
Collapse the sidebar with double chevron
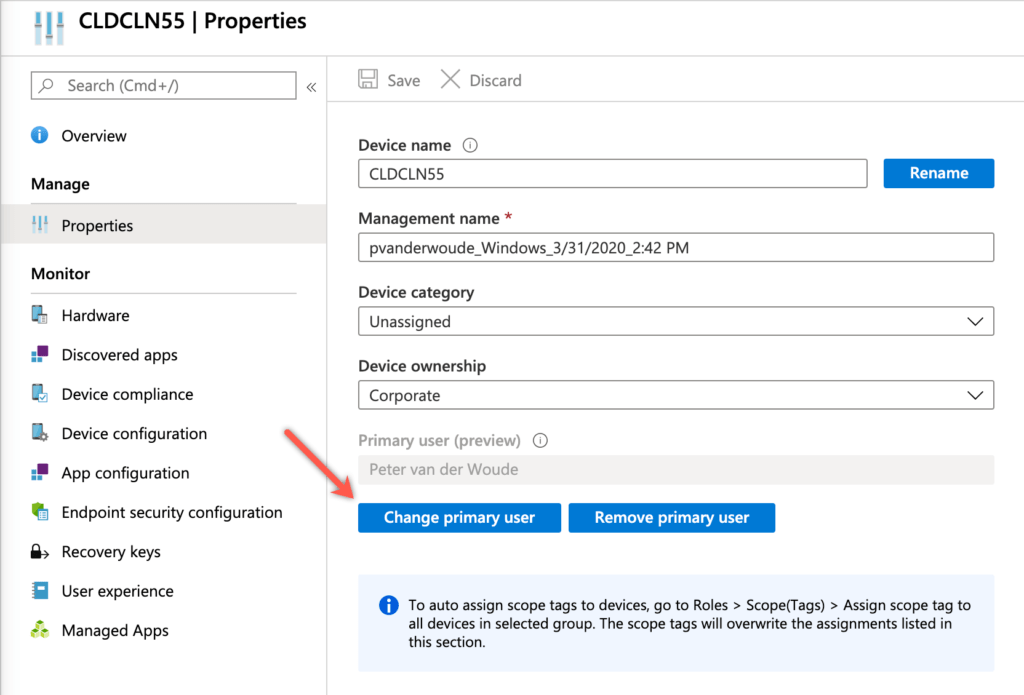(311, 87)
